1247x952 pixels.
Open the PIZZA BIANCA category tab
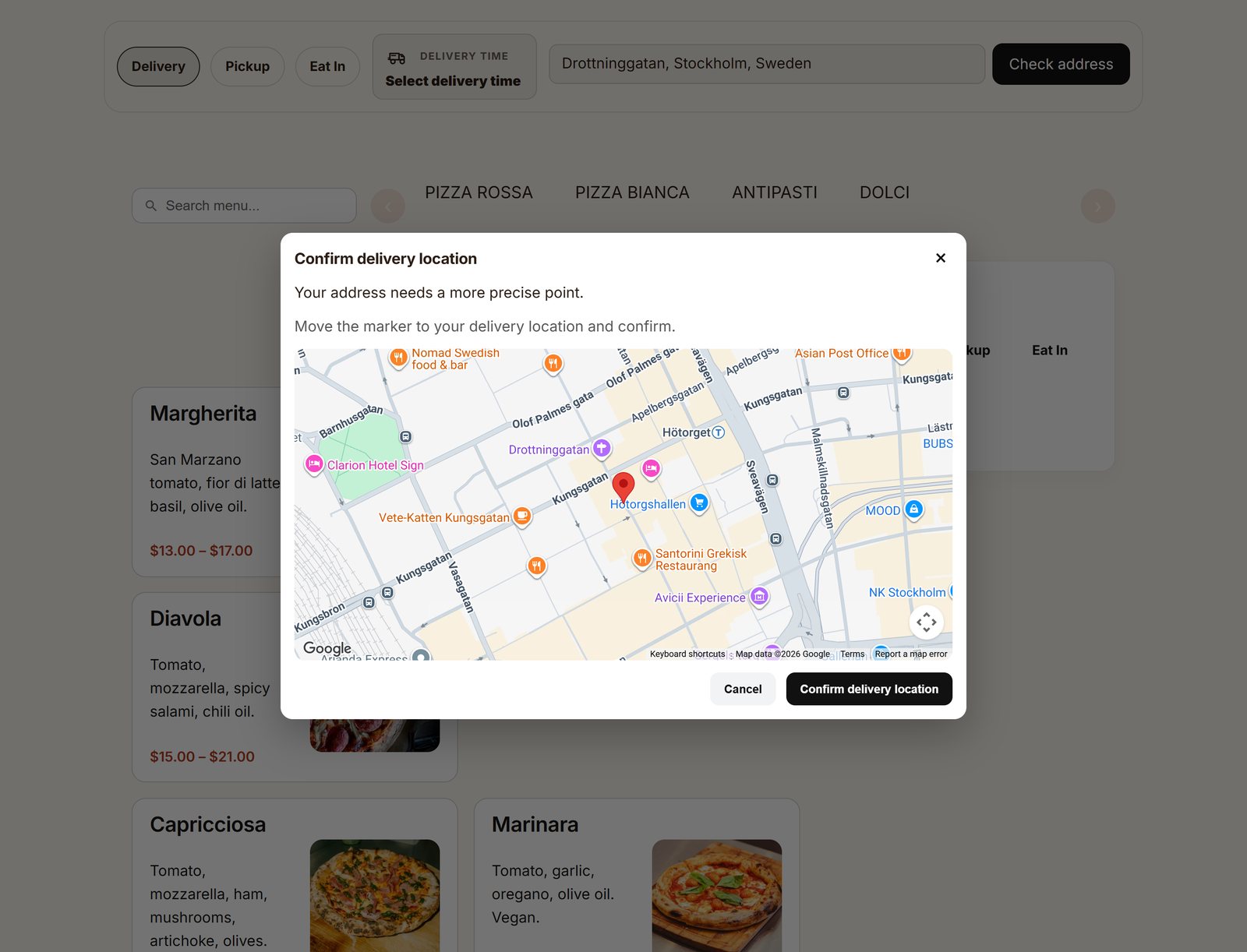tap(632, 192)
